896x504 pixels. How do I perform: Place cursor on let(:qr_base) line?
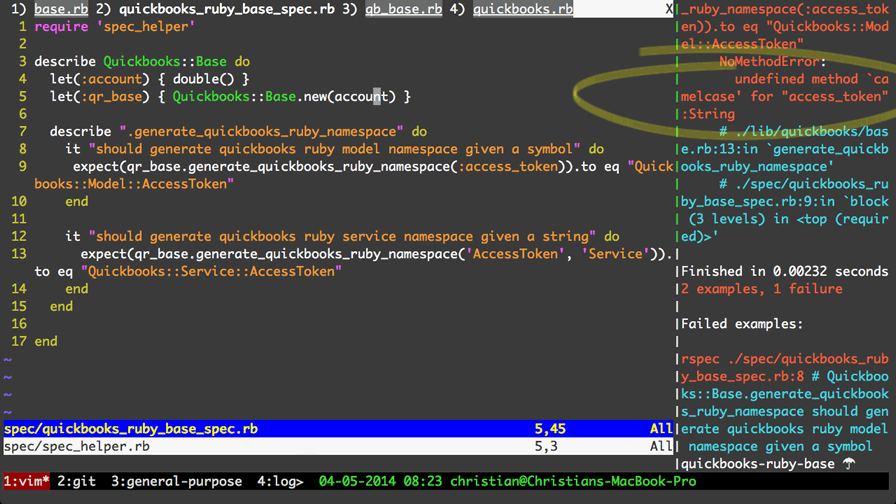[x=230, y=97]
